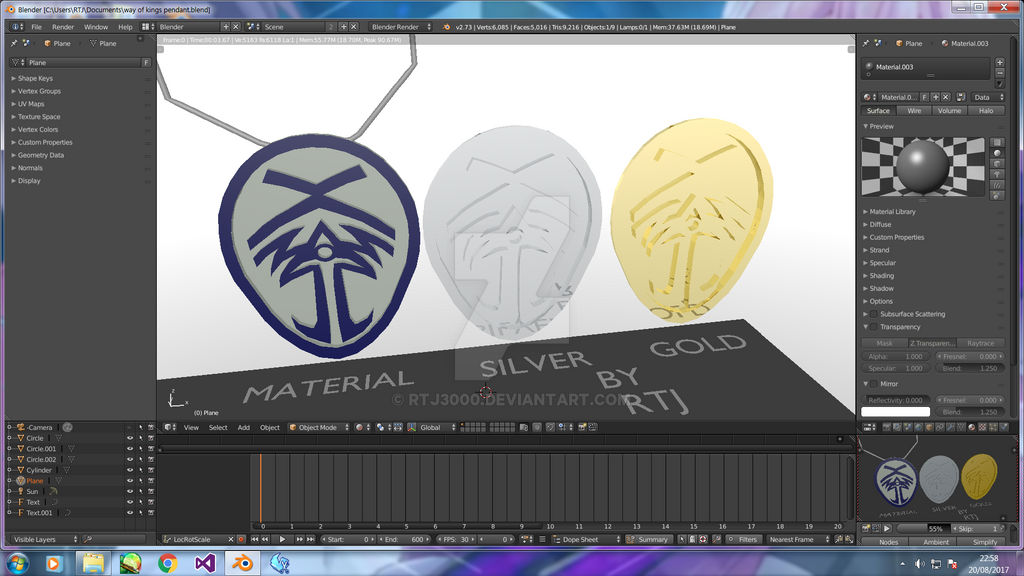The height and width of the screenshot is (576, 1024).
Task: Open Visual Studio from taskbar
Action: click(x=205, y=563)
